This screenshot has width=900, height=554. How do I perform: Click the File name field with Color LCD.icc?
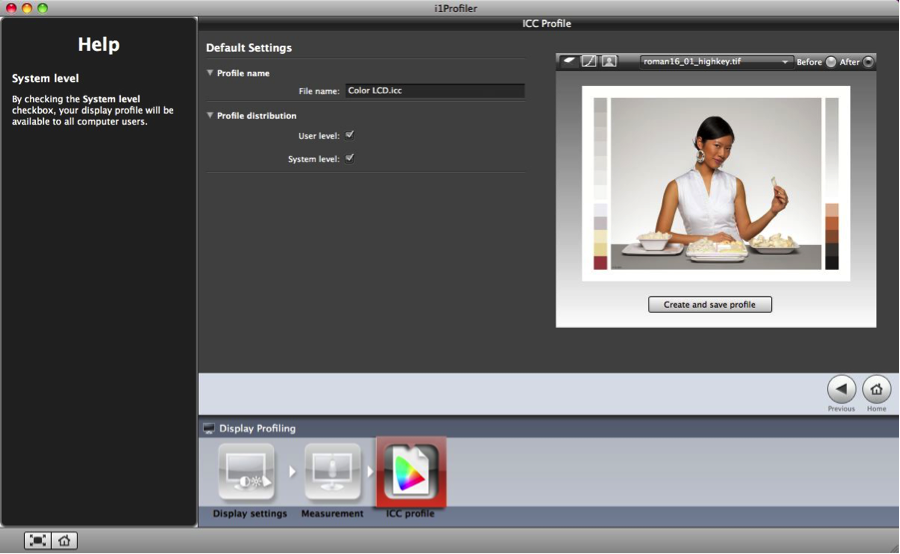[434, 91]
